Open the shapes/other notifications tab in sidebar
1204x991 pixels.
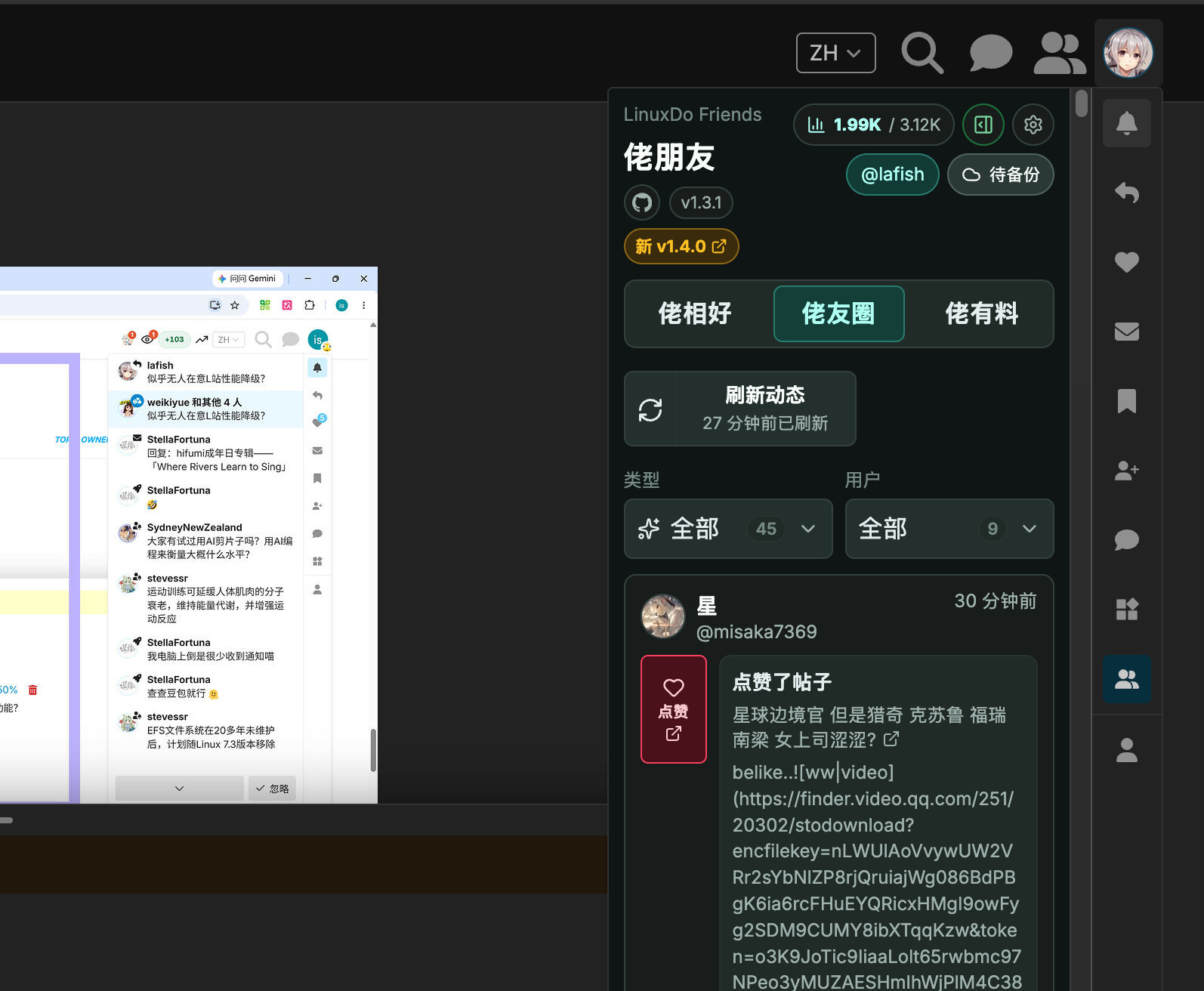pyautogui.click(x=1126, y=610)
